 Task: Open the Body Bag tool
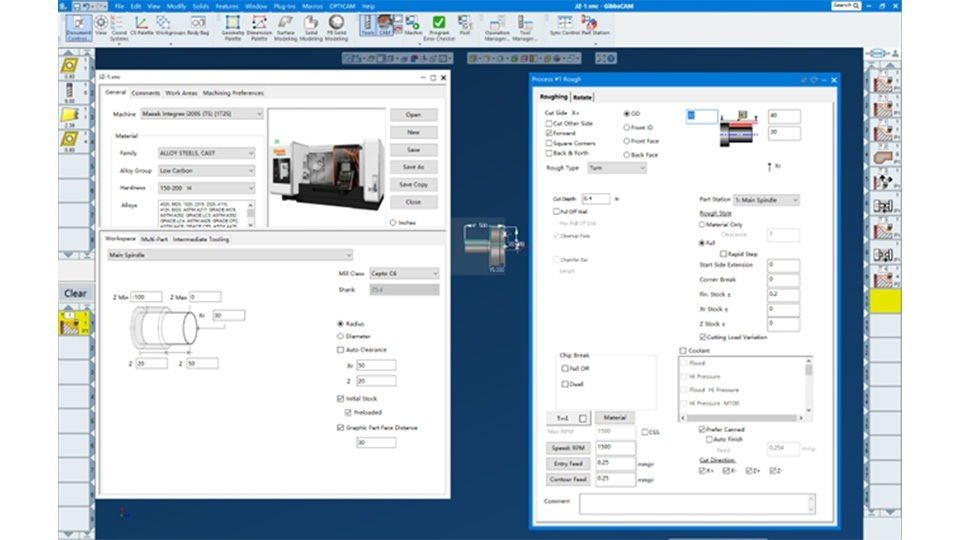pyautogui.click(x=198, y=26)
